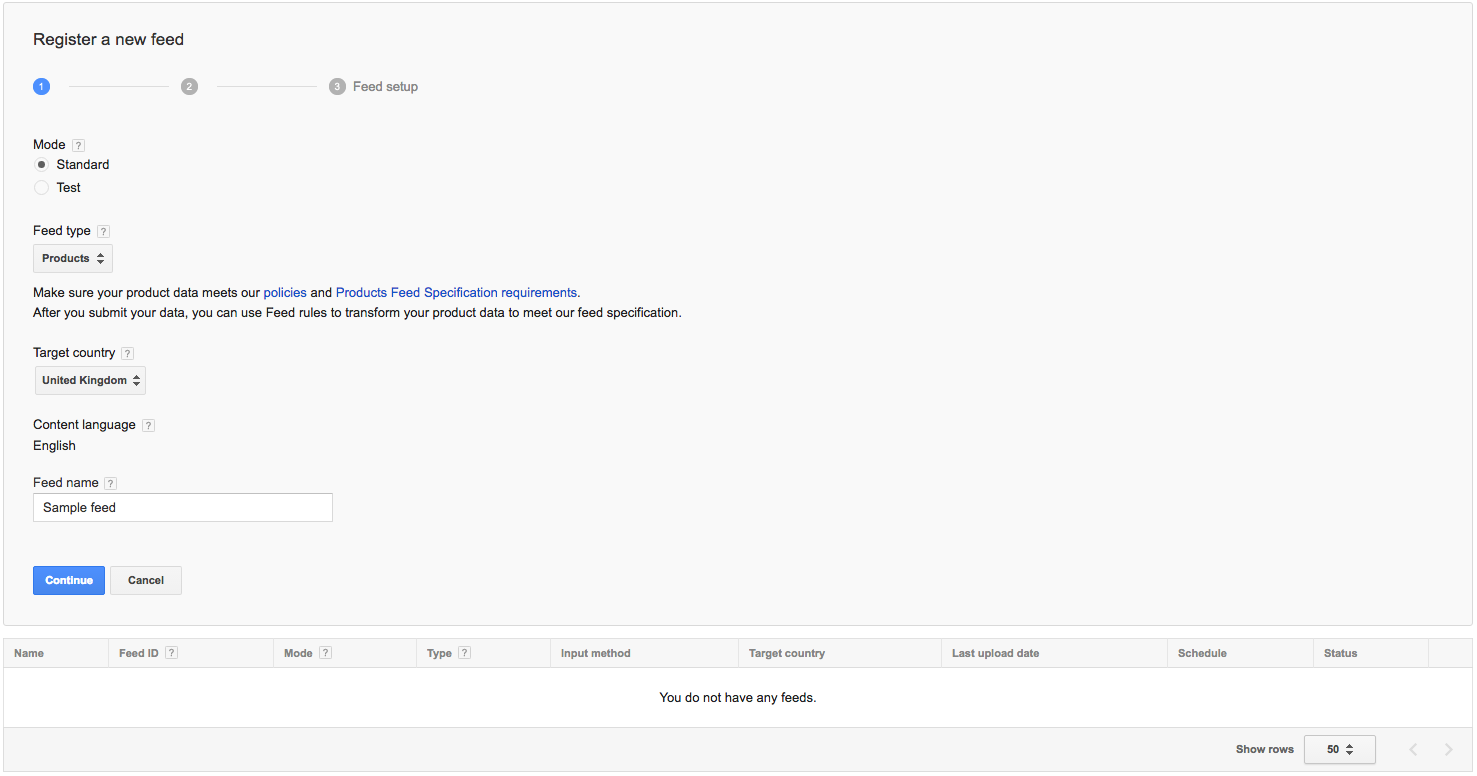
Task: Click Content language help icon
Action: pyautogui.click(x=148, y=425)
